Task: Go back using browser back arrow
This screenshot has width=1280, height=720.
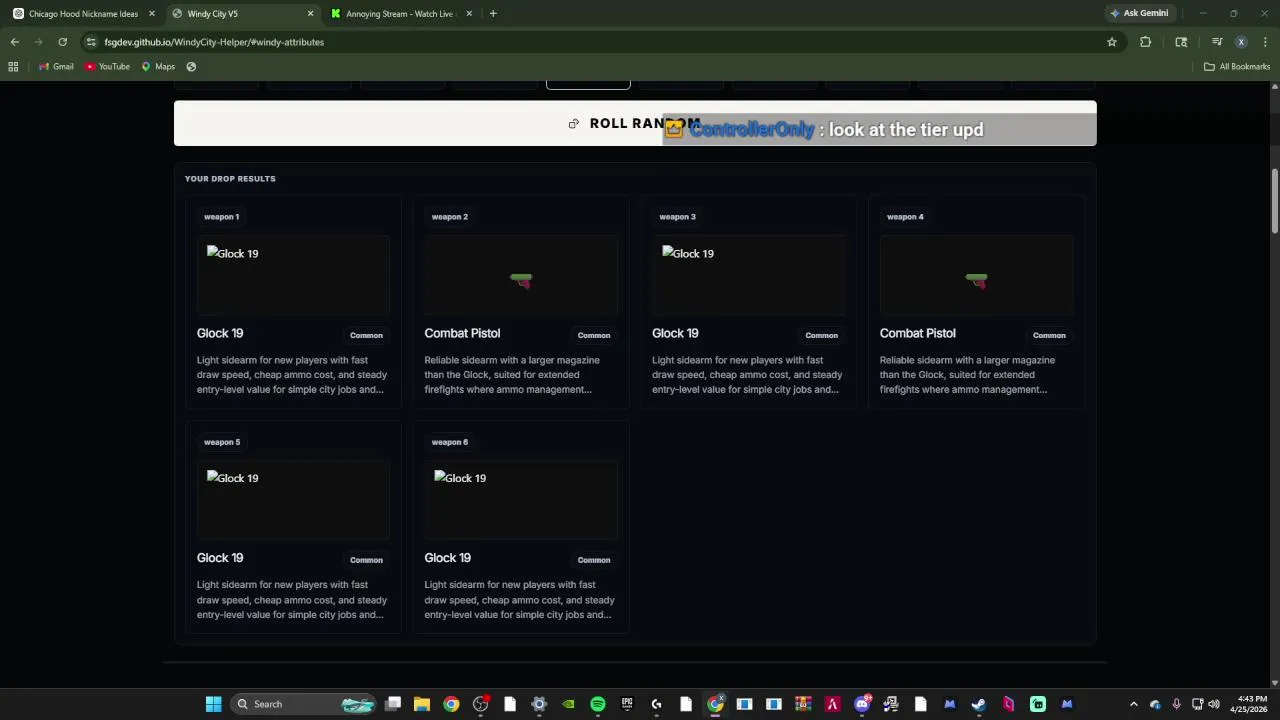Action: click(14, 42)
